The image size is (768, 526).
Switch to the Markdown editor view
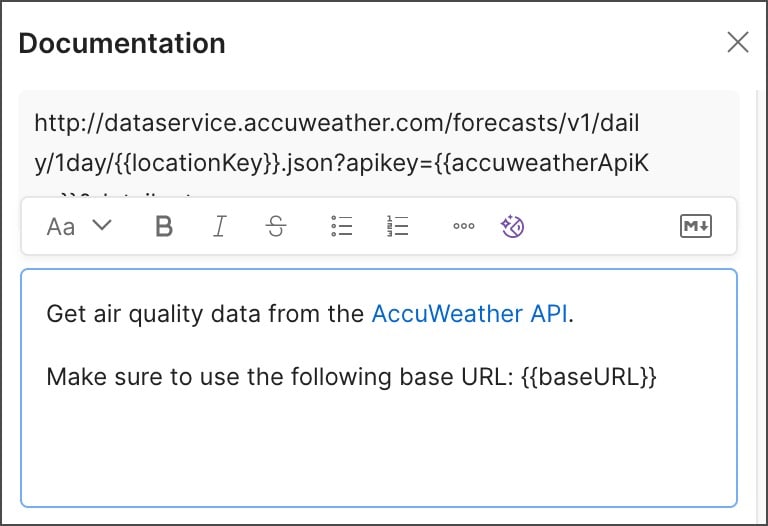point(695,226)
